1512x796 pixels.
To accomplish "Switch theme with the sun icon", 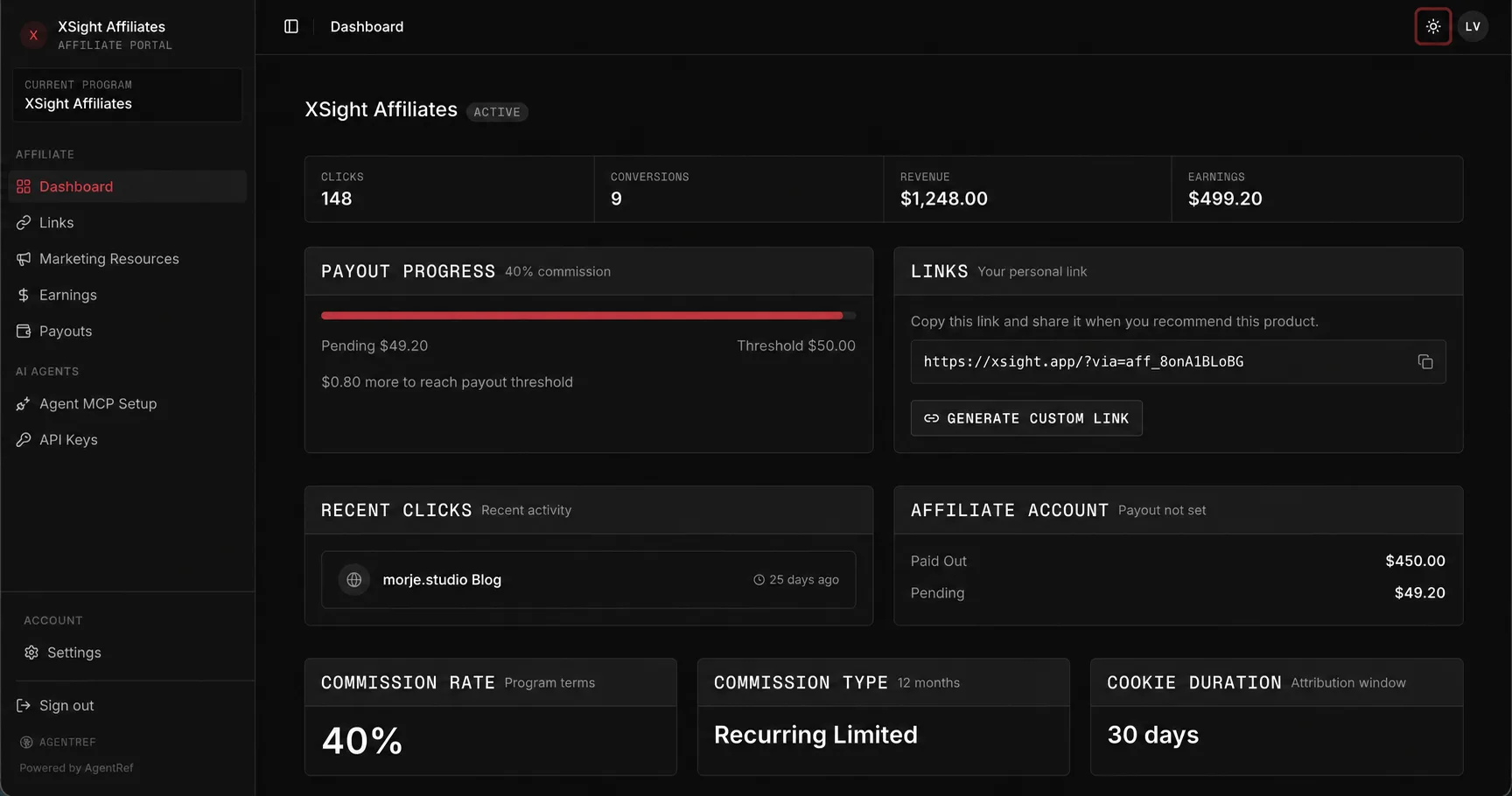I will point(1432,26).
